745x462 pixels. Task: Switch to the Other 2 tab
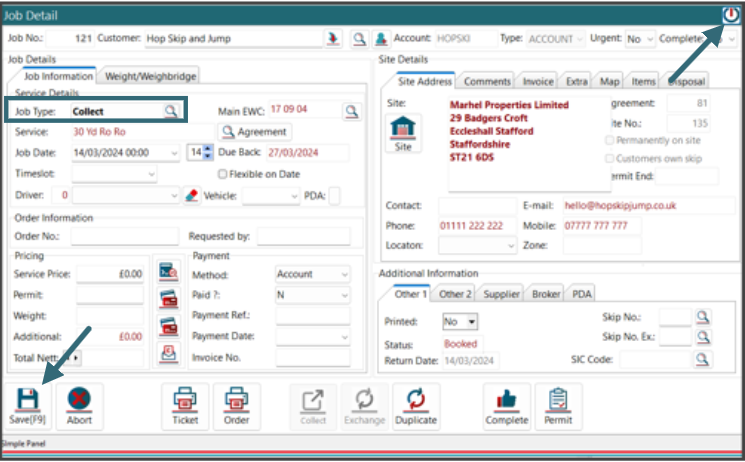455,294
